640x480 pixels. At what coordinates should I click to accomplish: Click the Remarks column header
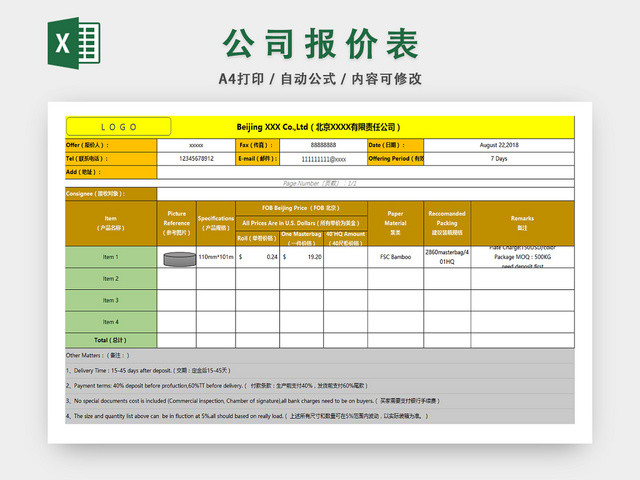(x=522, y=223)
